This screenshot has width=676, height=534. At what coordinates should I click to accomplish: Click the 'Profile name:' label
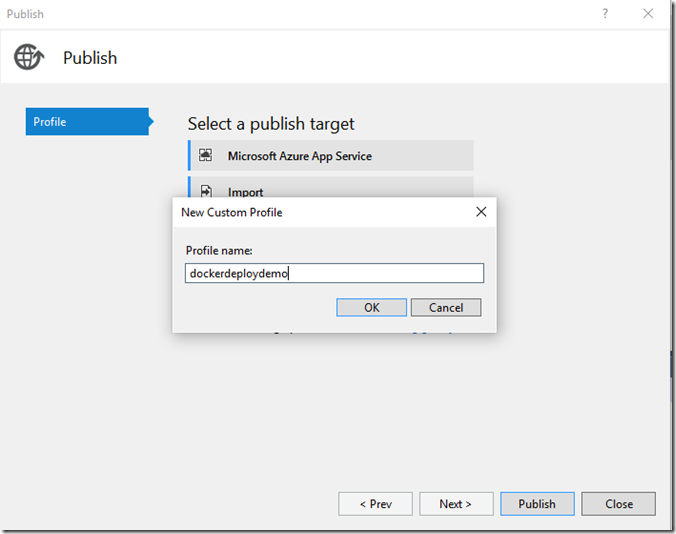219,249
